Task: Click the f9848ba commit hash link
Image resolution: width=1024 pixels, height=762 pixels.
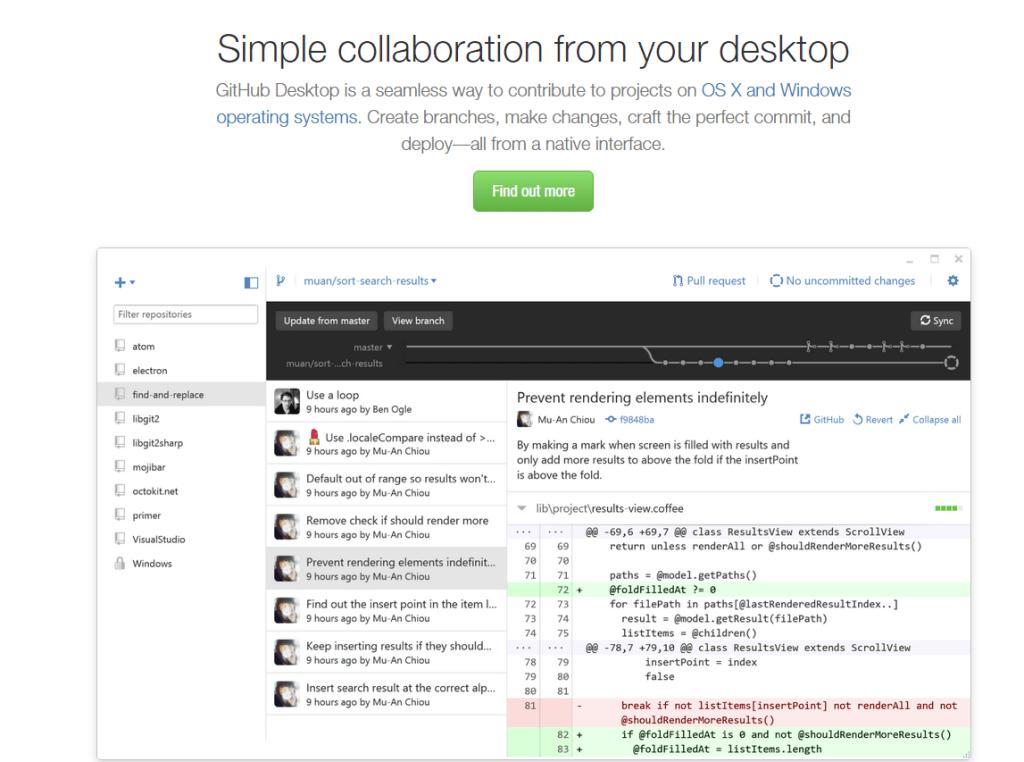Action: click(x=630, y=419)
